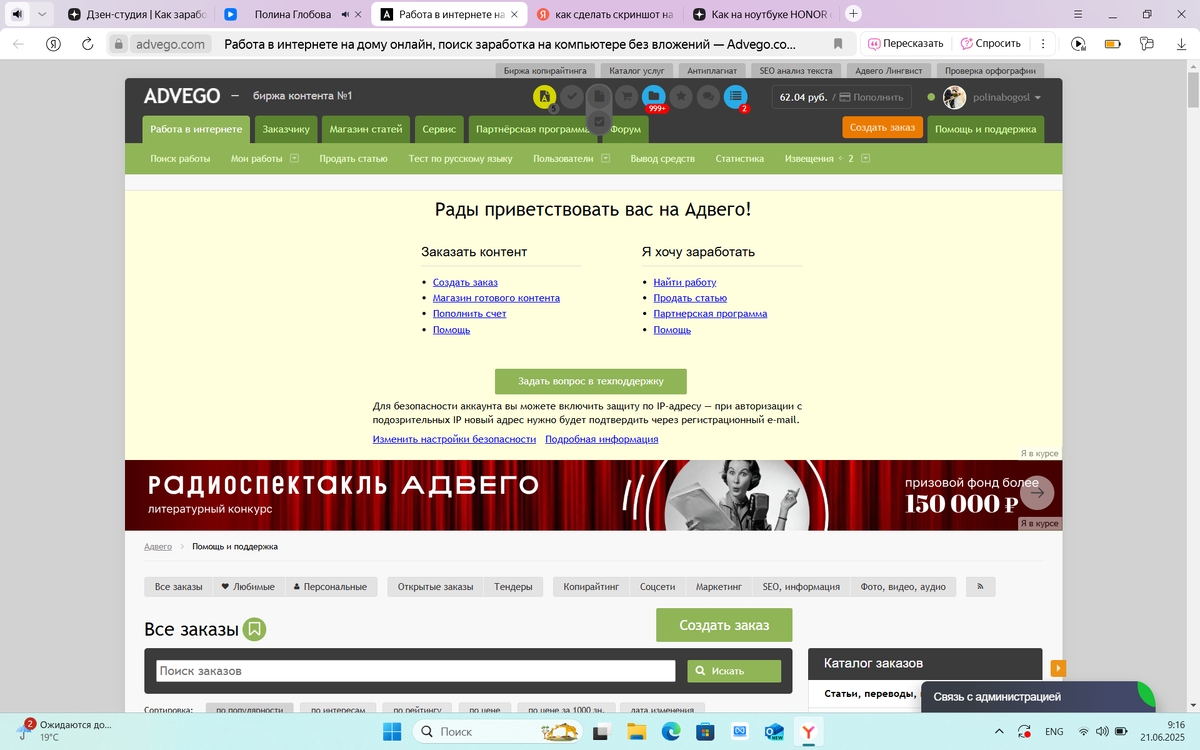Open Изменить настройки безопасности link

point(454,439)
